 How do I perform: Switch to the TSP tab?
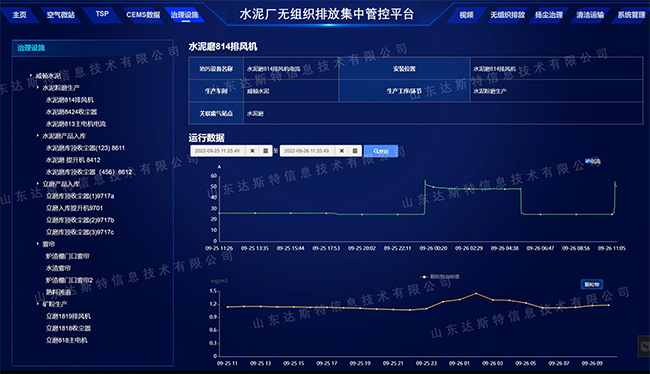click(x=102, y=14)
